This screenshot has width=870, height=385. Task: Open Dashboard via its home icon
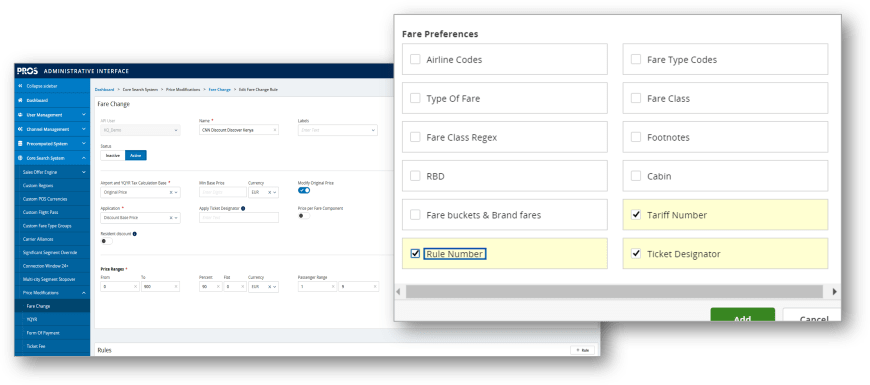[x=20, y=100]
